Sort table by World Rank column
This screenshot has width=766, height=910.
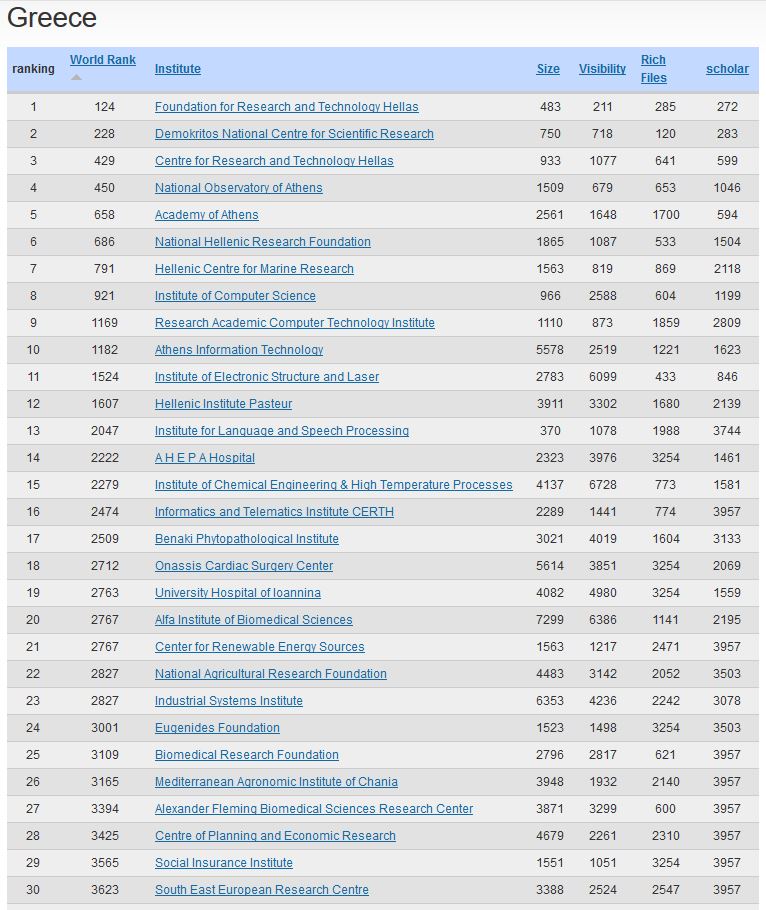102,60
